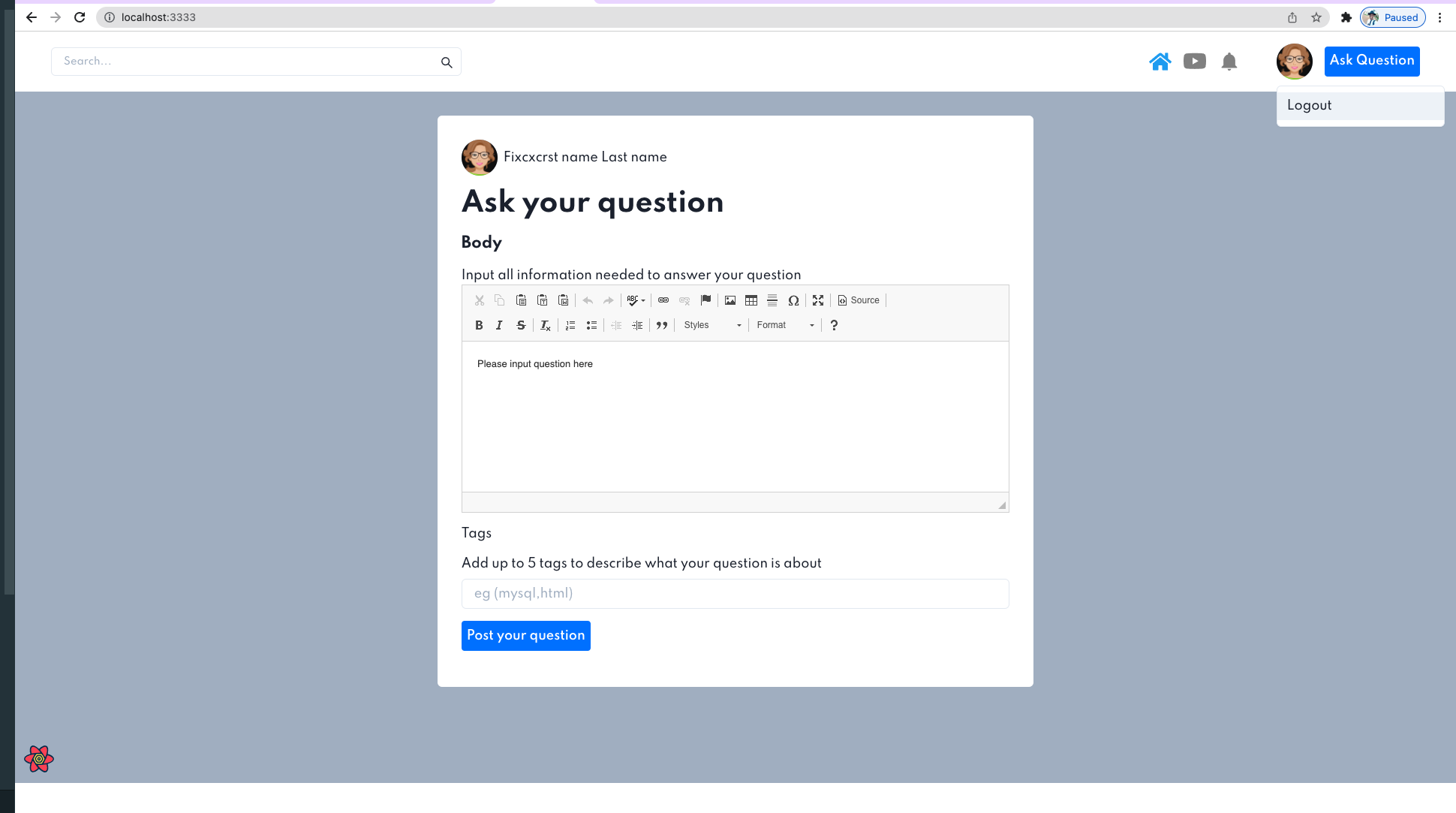Open the Styles dropdown
This screenshot has height=813, width=1456.
click(712, 325)
